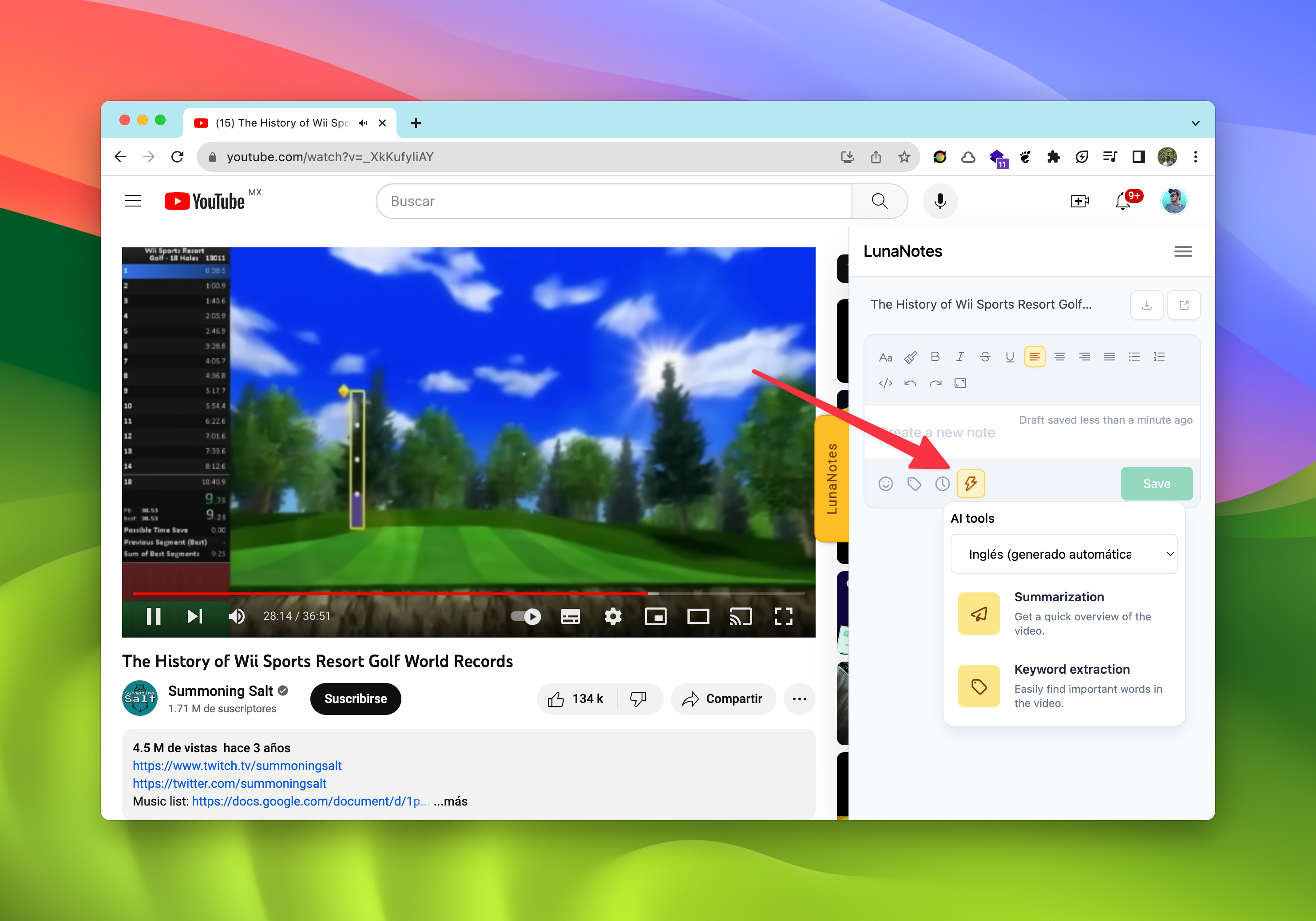
Task: Enter fullscreen video mode
Action: click(783, 616)
